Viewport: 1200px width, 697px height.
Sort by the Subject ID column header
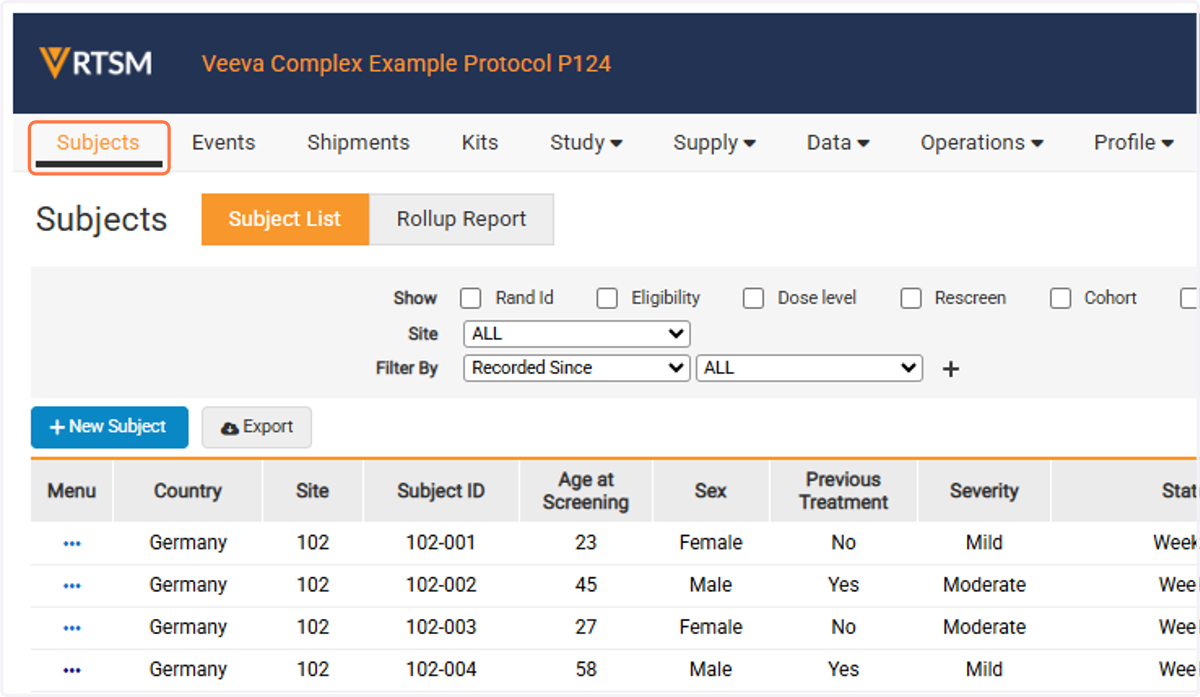(441, 491)
